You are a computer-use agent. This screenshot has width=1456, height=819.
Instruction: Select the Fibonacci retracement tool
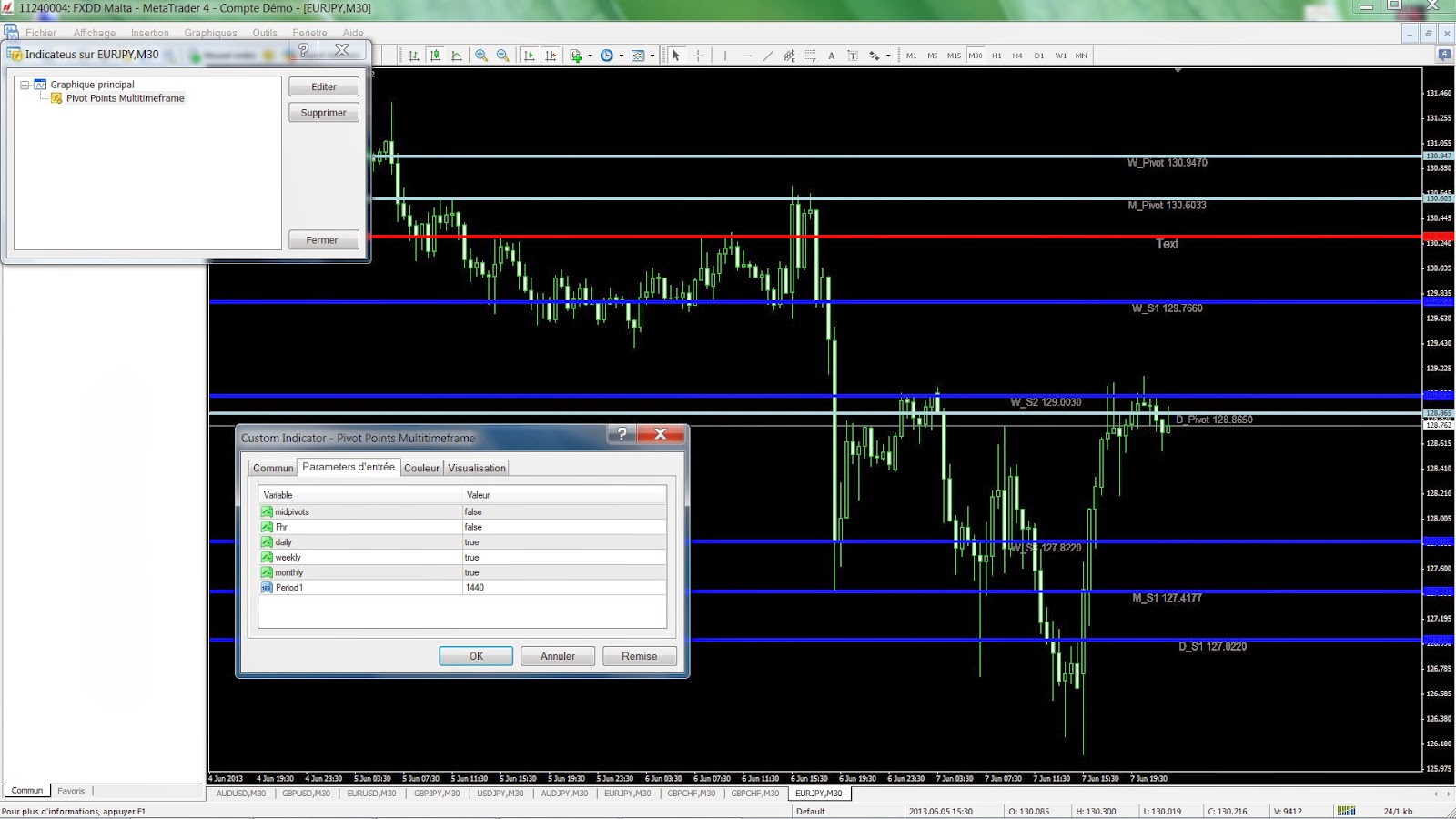tap(810, 56)
